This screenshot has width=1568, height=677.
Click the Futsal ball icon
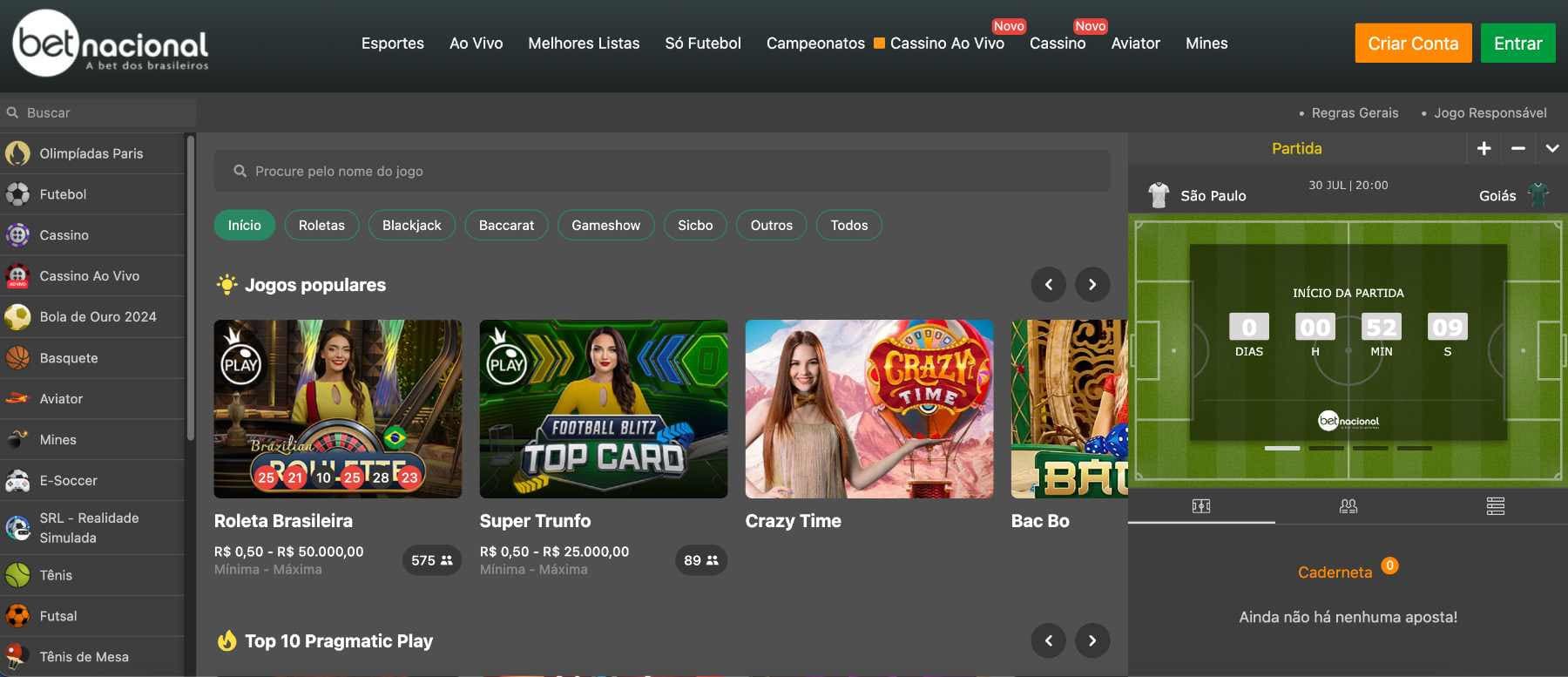point(17,616)
